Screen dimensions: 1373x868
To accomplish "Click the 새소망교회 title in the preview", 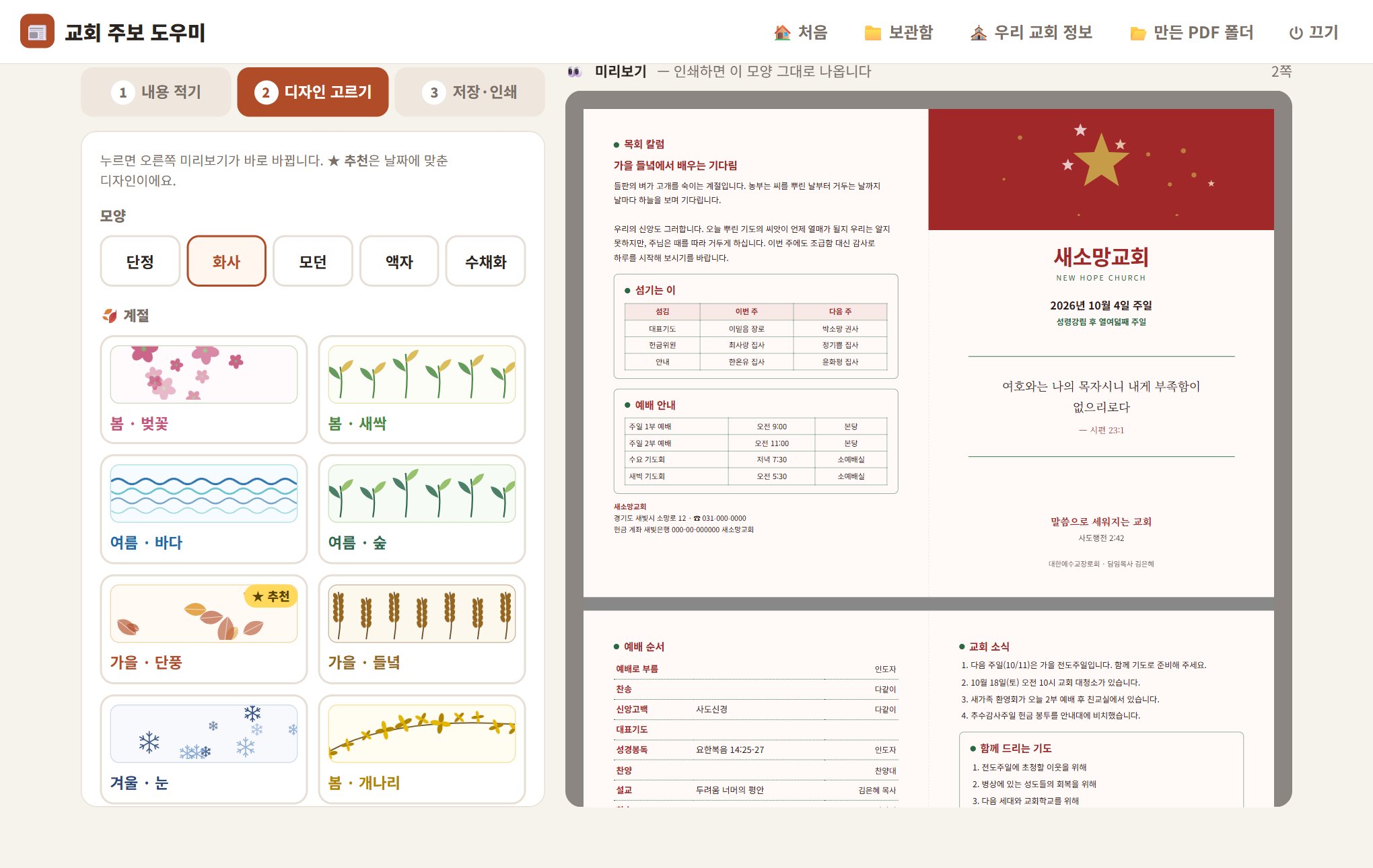I will (1101, 256).
